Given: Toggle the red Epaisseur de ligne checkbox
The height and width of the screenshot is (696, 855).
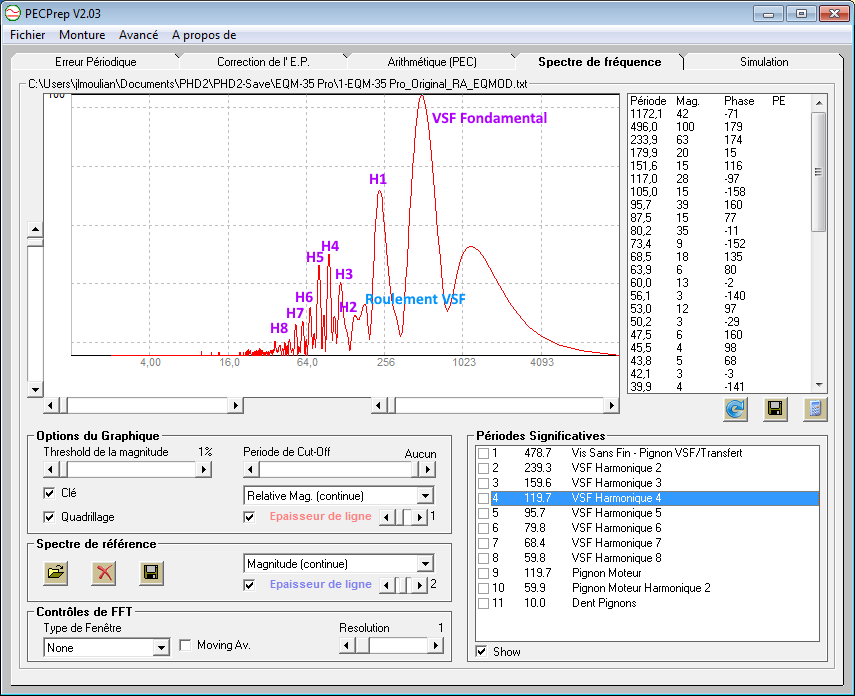Looking at the screenshot, I should tap(249, 517).
